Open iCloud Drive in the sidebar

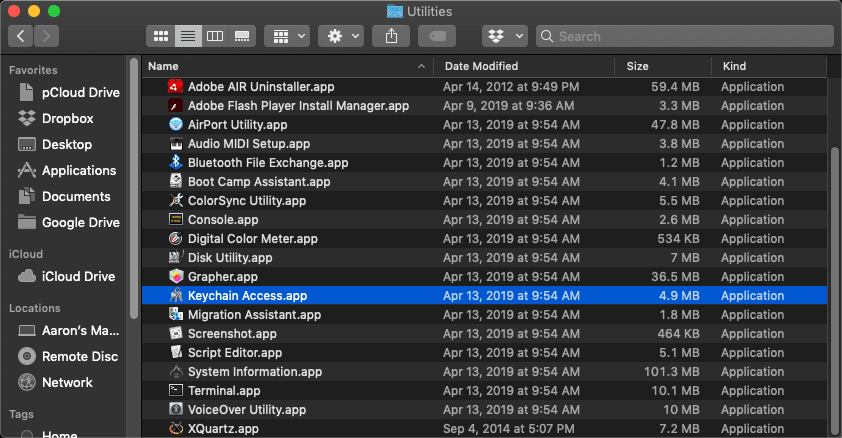(78, 276)
